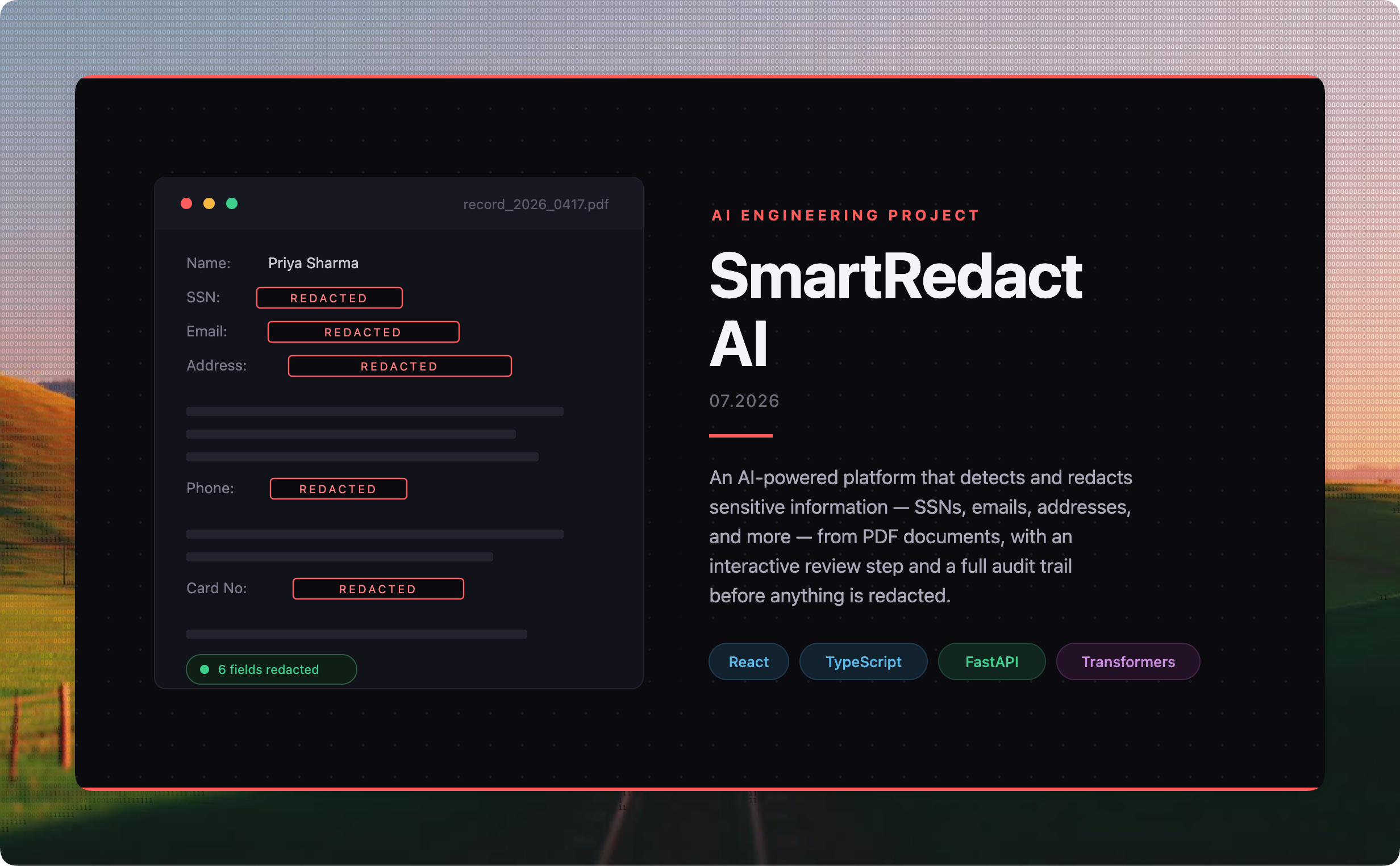This screenshot has width=1400, height=866.
Task: Select the name Priya Sharma
Action: click(313, 263)
